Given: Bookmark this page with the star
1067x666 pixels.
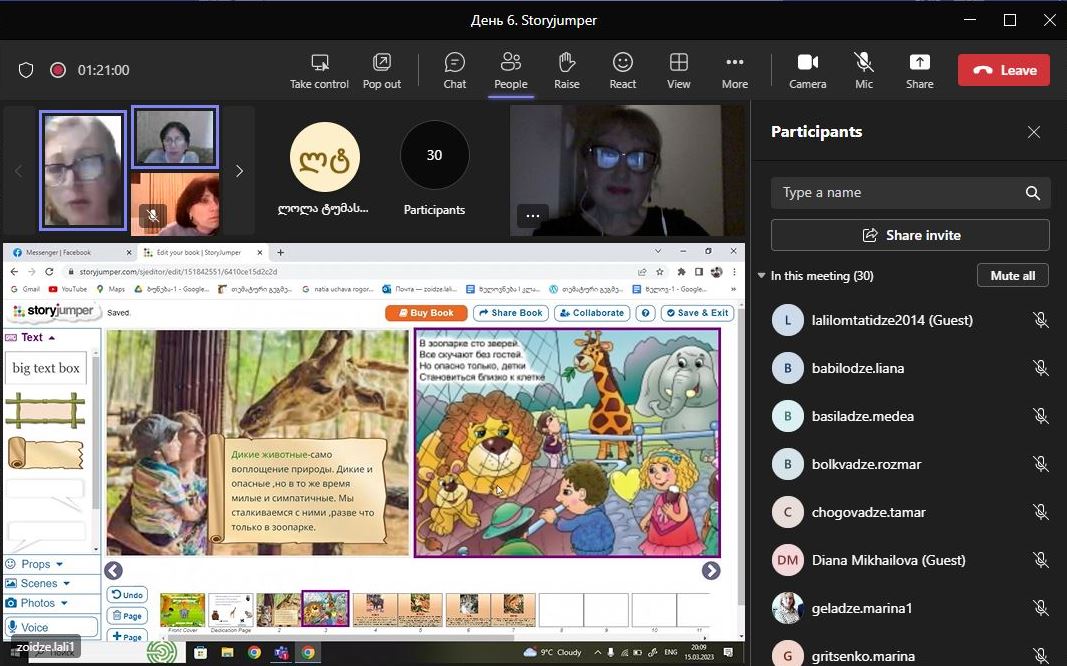Looking at the screenshot, I should (x=659, y=271).
